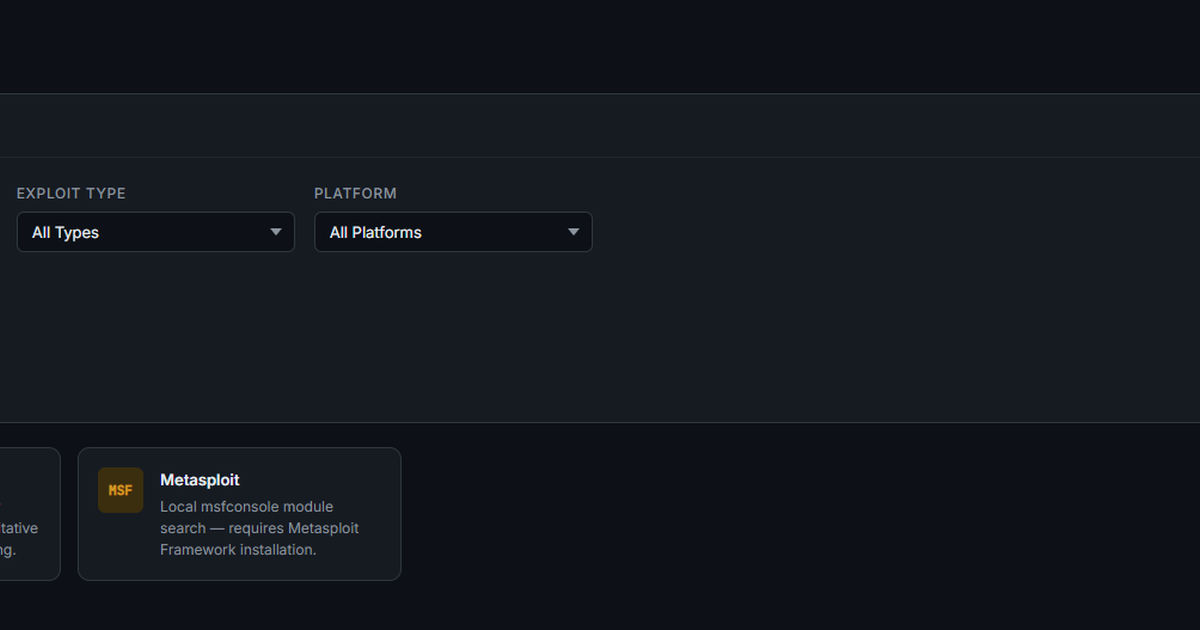Click the 'tative' text in cut-off card
This screenshot has width=1200, height=630.
point(19,527)
